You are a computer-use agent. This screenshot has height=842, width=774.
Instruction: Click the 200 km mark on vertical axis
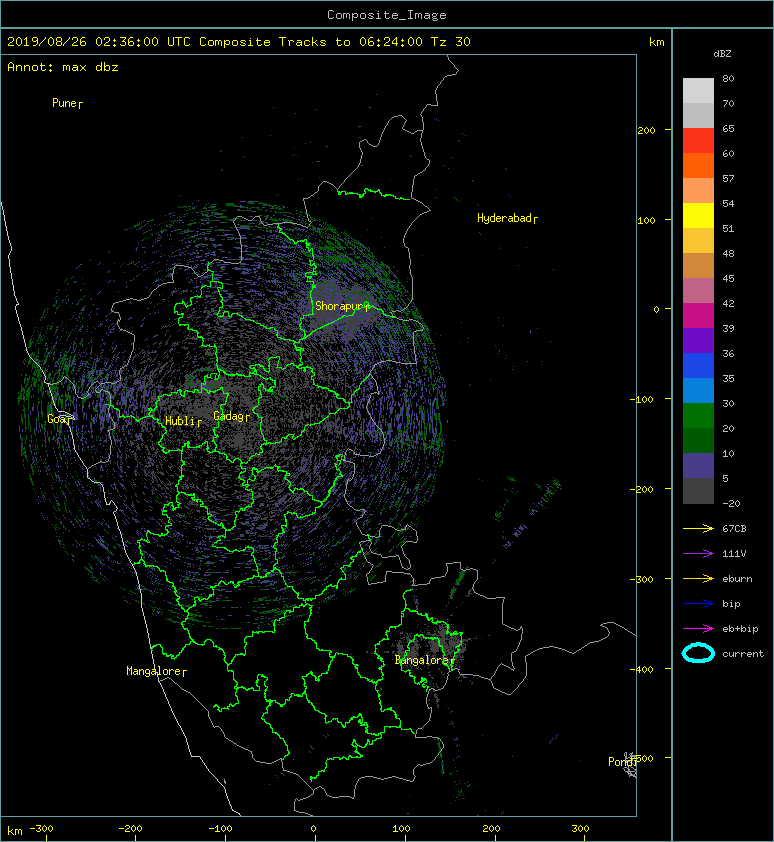(x=647, y=130)
